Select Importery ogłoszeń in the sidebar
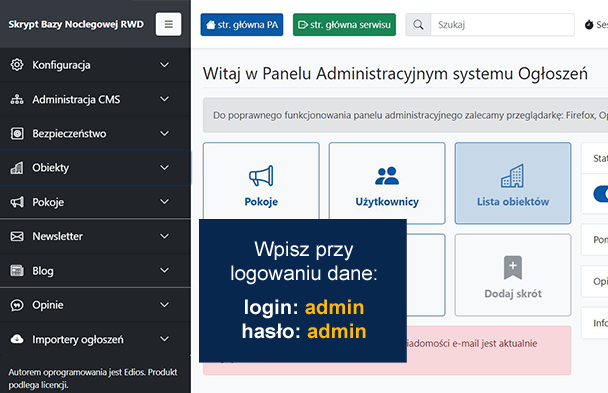Image resolution: width=608 pixels, height=393 pixels. coord(78,340)
